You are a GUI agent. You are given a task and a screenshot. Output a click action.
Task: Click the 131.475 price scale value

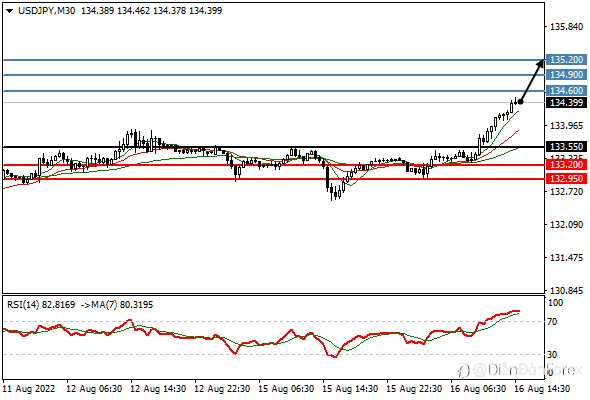[566, 258]
